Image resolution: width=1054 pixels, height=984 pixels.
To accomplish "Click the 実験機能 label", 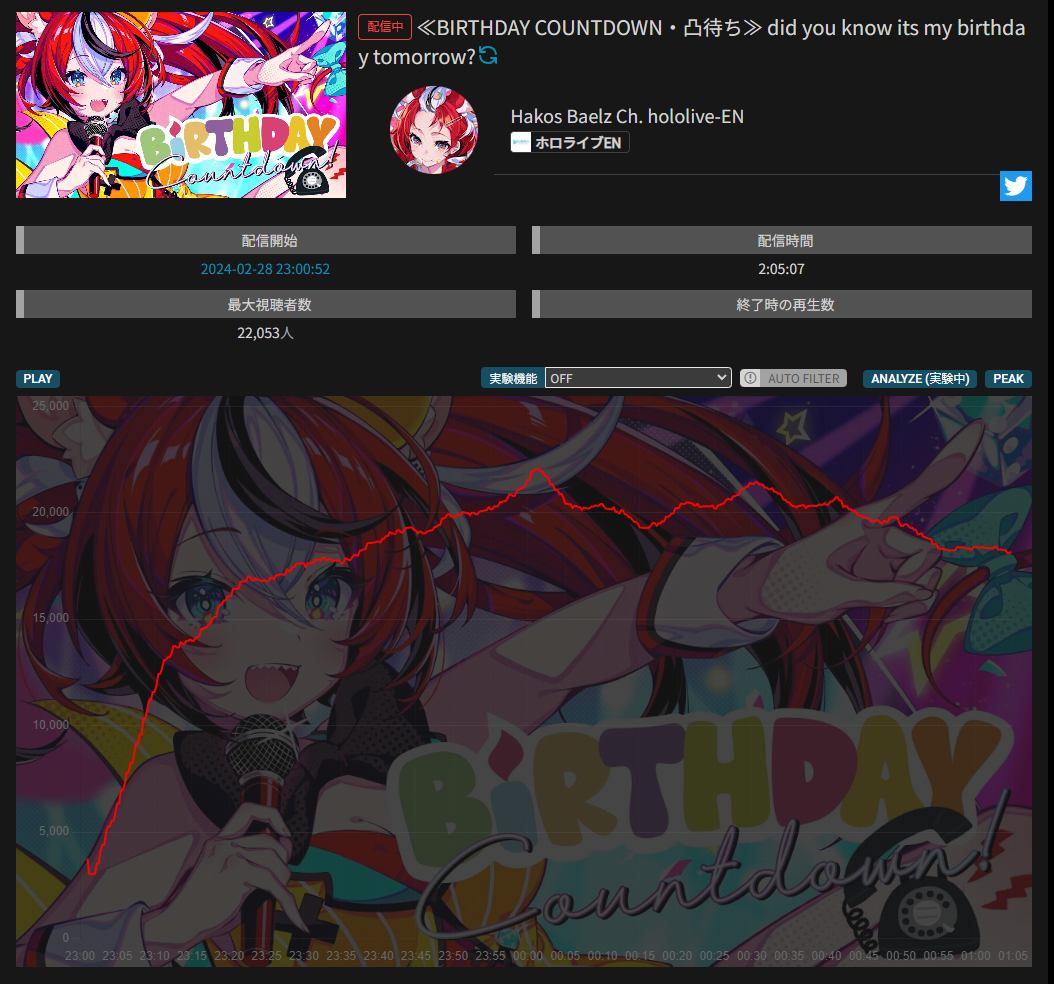I will 513,378.
